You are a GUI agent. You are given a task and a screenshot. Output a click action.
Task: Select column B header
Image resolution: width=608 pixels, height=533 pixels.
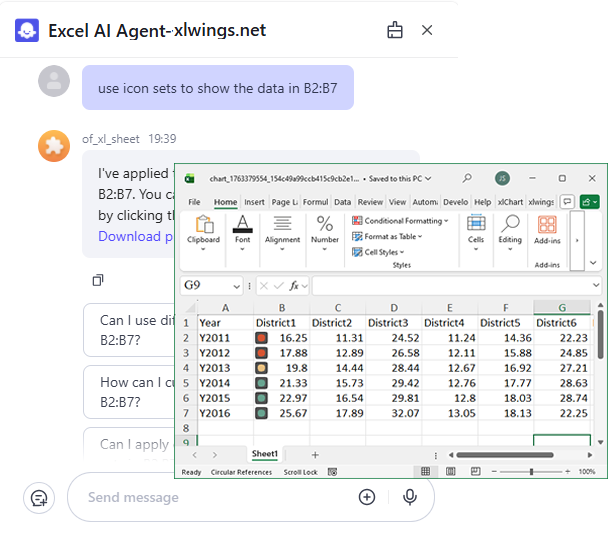282,308
